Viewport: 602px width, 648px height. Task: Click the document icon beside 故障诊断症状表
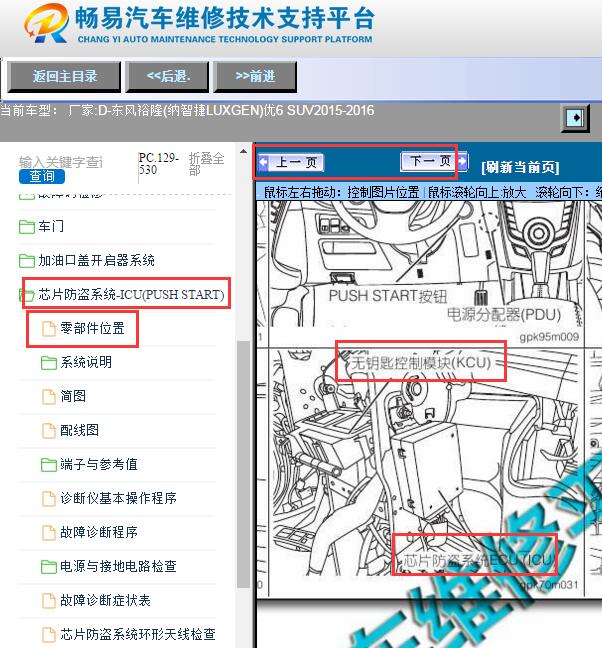coord(49,600)
